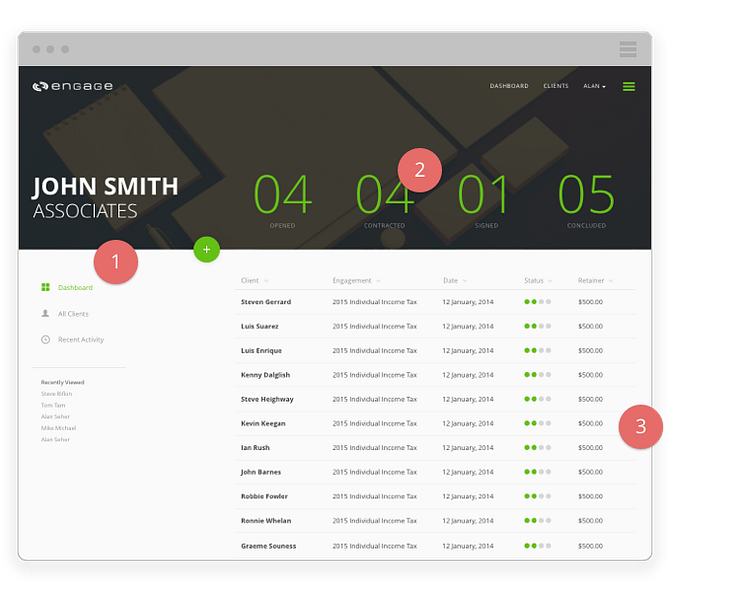Click the All Clients person icon
Viewport: 741px width, 600px height.
[45, 313]
